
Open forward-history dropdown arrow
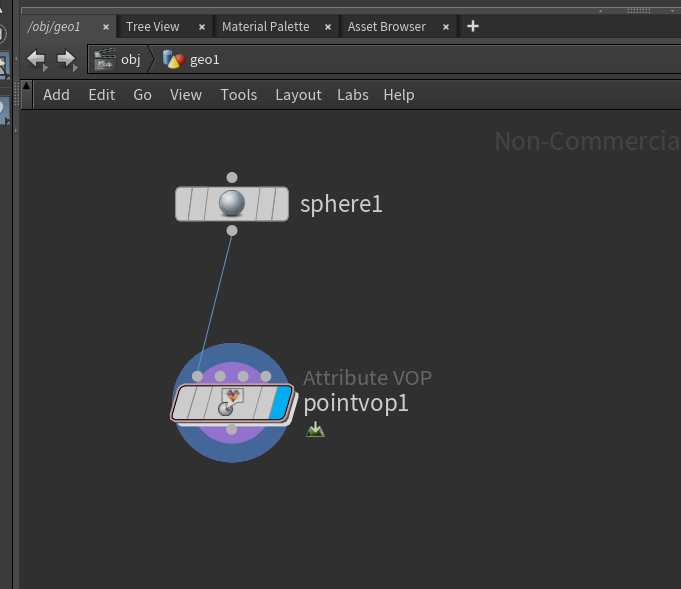pos(76,68)
